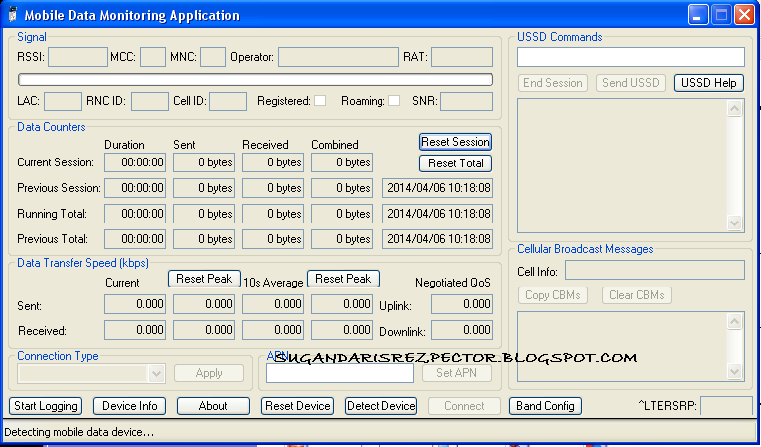Click USSD response scrollbar up arrow

[x=734, y=108]
